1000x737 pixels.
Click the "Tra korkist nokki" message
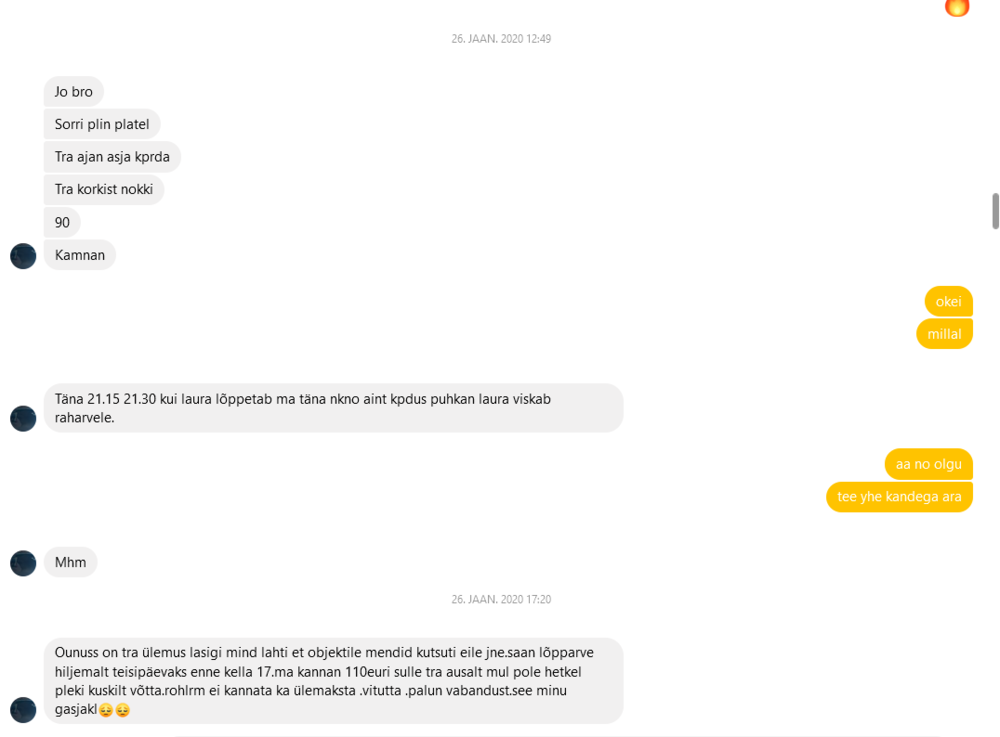[104, 189]
